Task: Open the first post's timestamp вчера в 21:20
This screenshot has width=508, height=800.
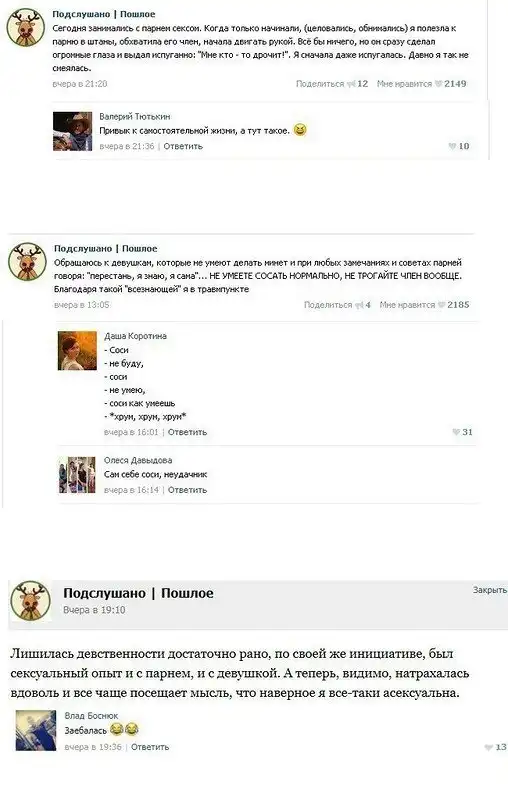Action: point(80,84)
